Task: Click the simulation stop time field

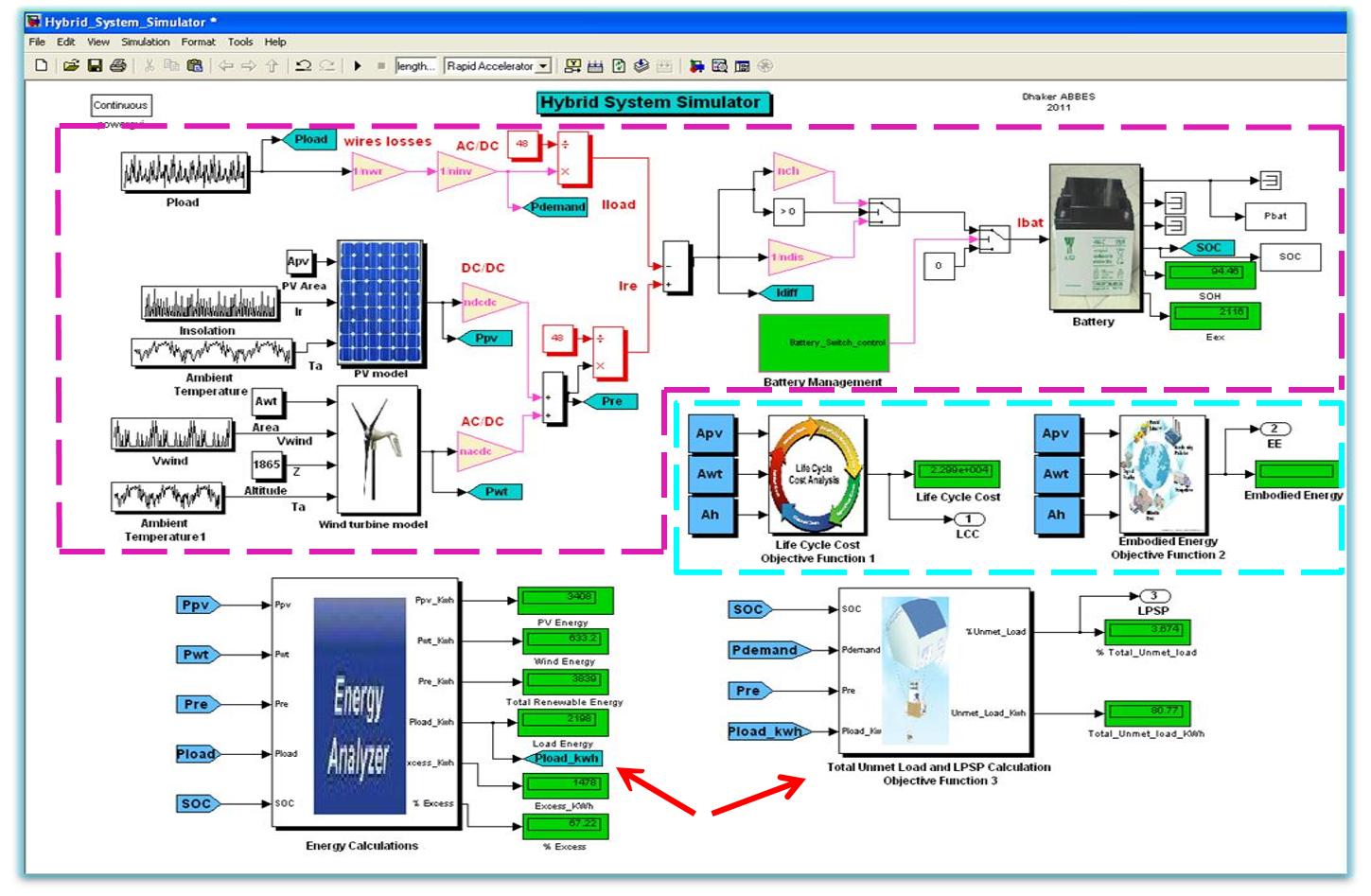Action: (x=415, y=66)
